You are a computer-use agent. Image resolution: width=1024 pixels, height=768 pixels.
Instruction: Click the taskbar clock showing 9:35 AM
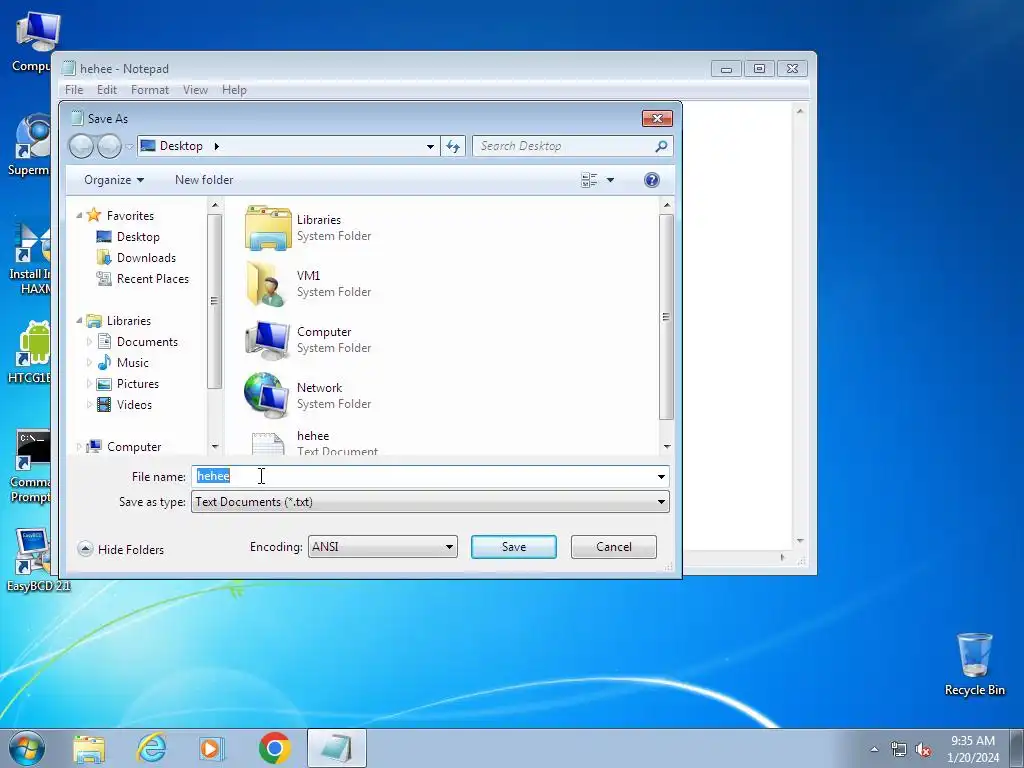point(973,749)
